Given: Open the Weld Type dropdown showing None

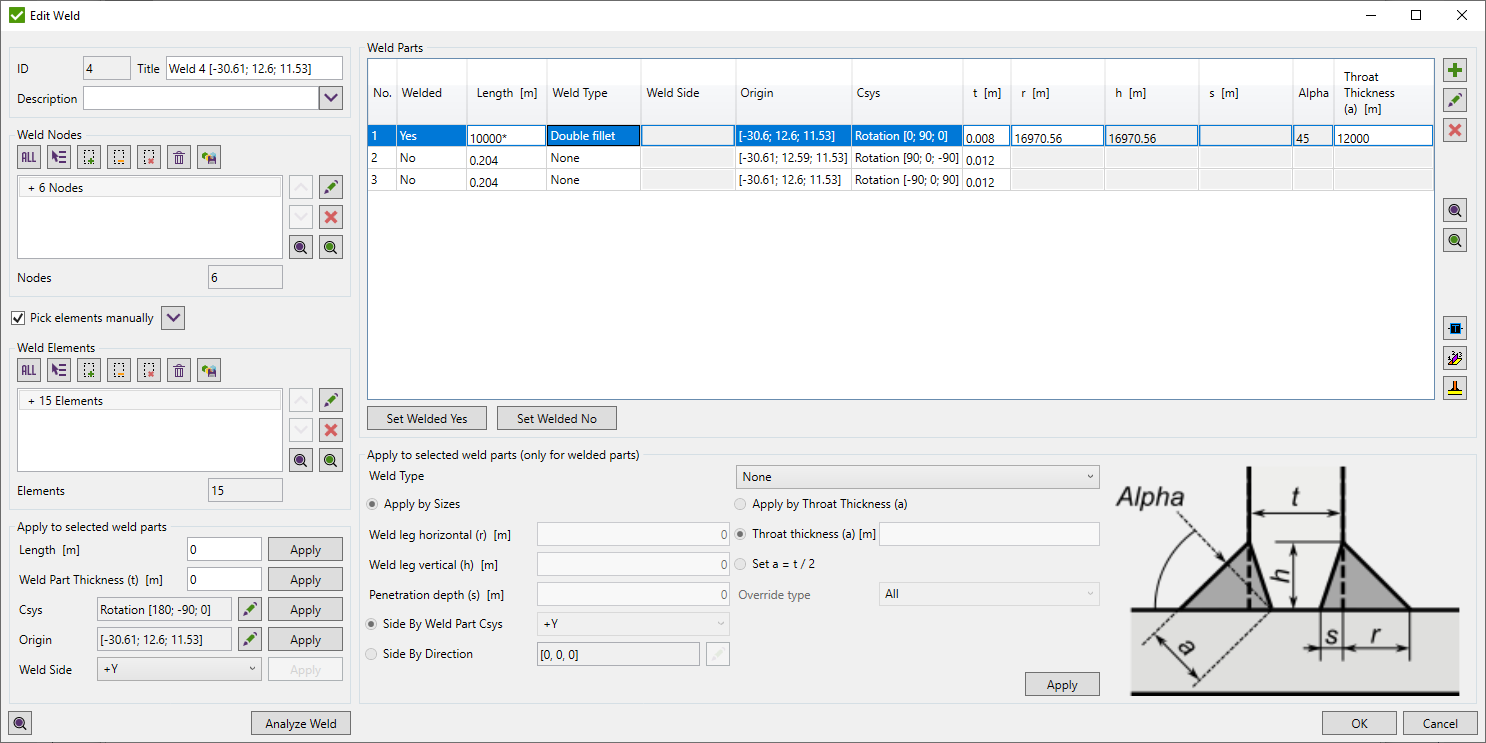Looking at the screenshot, I should tap(917, 476).
